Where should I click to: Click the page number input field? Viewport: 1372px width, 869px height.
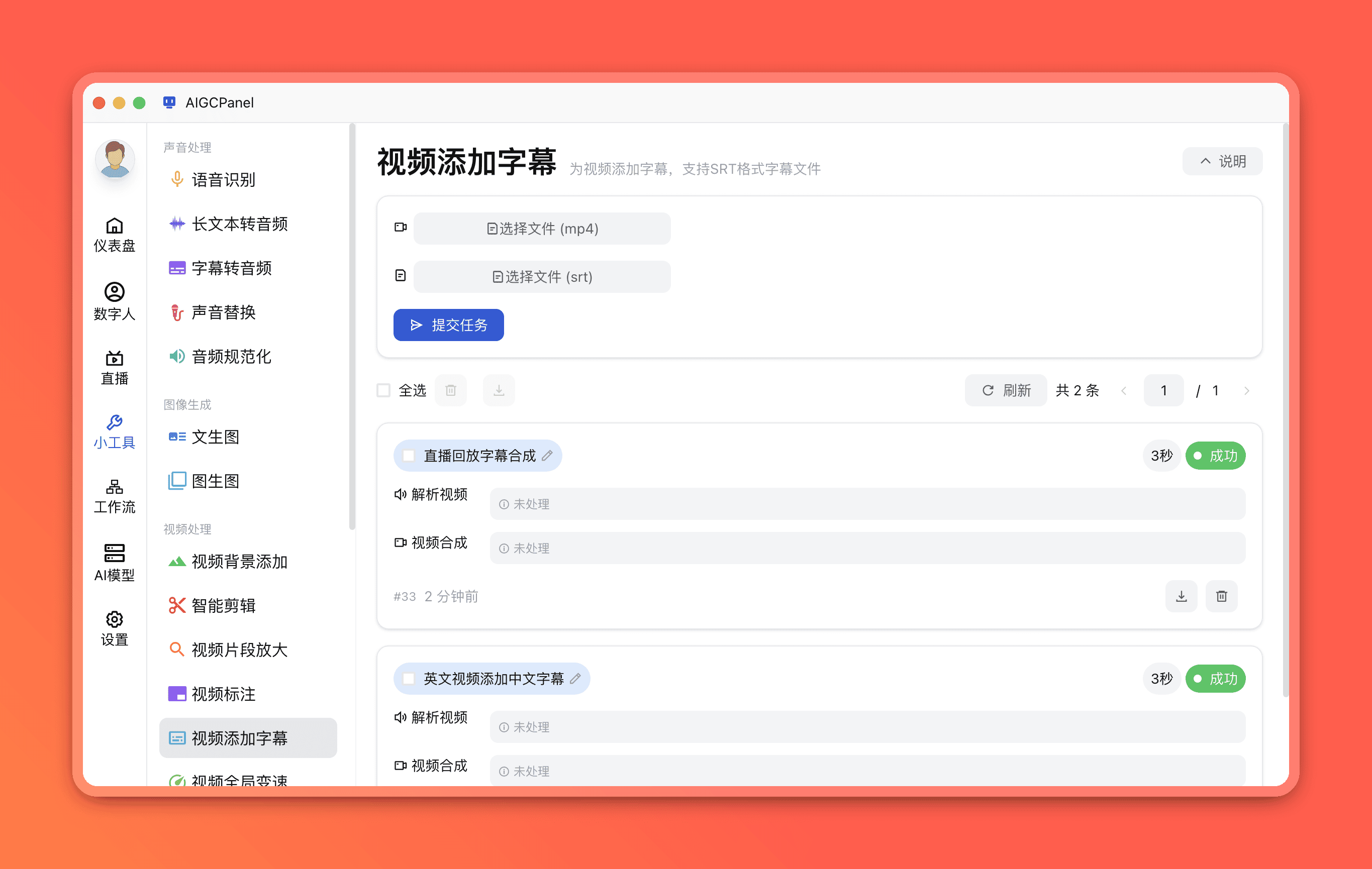click(x=1163, y=390)
